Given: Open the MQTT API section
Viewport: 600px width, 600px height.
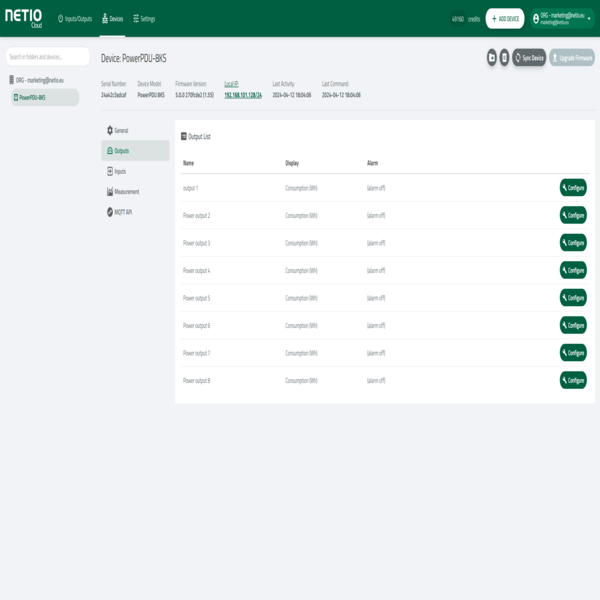Looking at the screenshot, I should pos(122,212).
